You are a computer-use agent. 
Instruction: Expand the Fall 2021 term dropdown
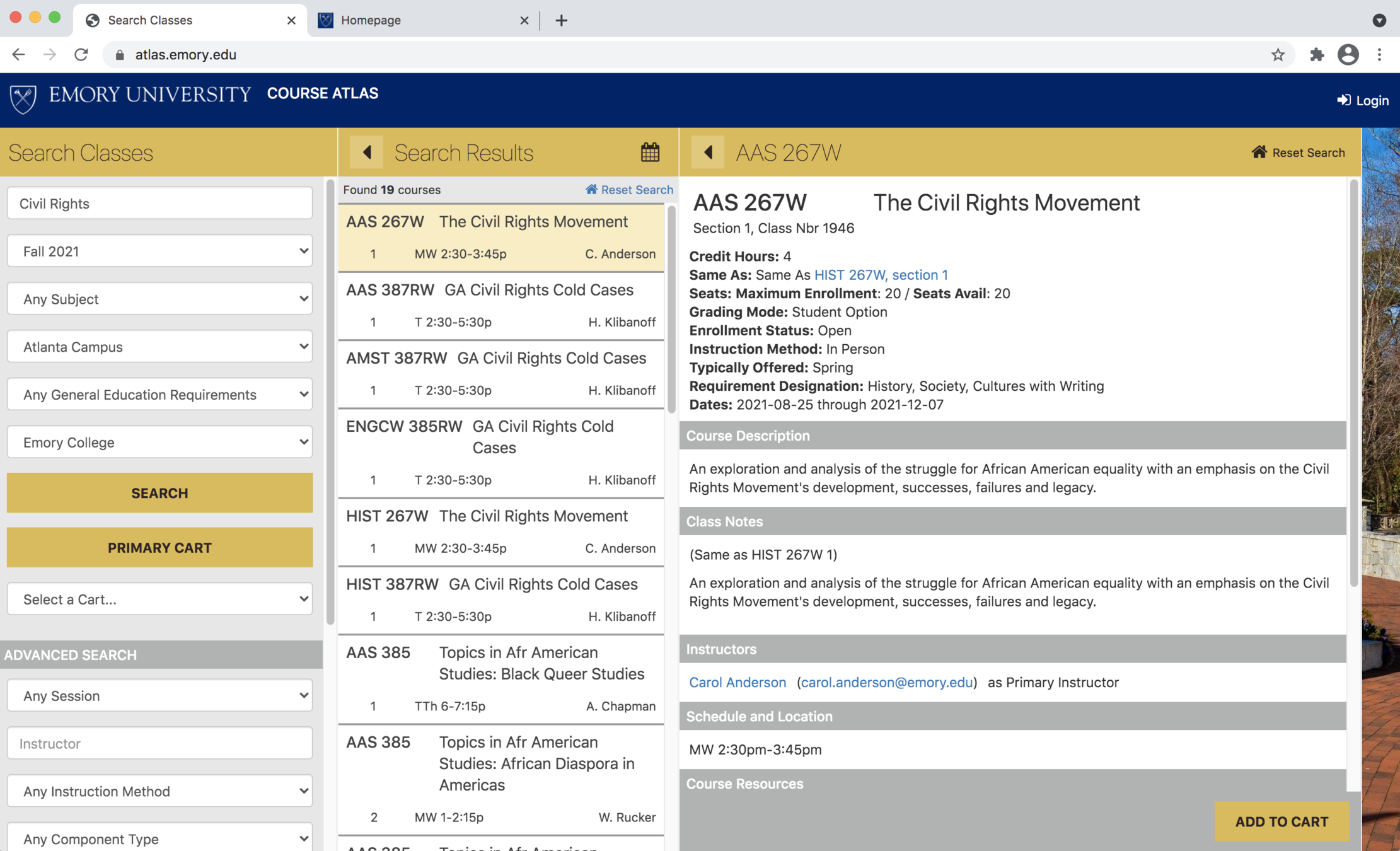click(x=159, y=251)
